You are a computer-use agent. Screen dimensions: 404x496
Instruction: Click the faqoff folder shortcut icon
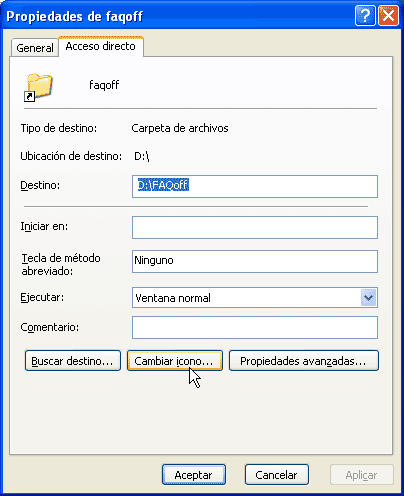tap(39, 87)
